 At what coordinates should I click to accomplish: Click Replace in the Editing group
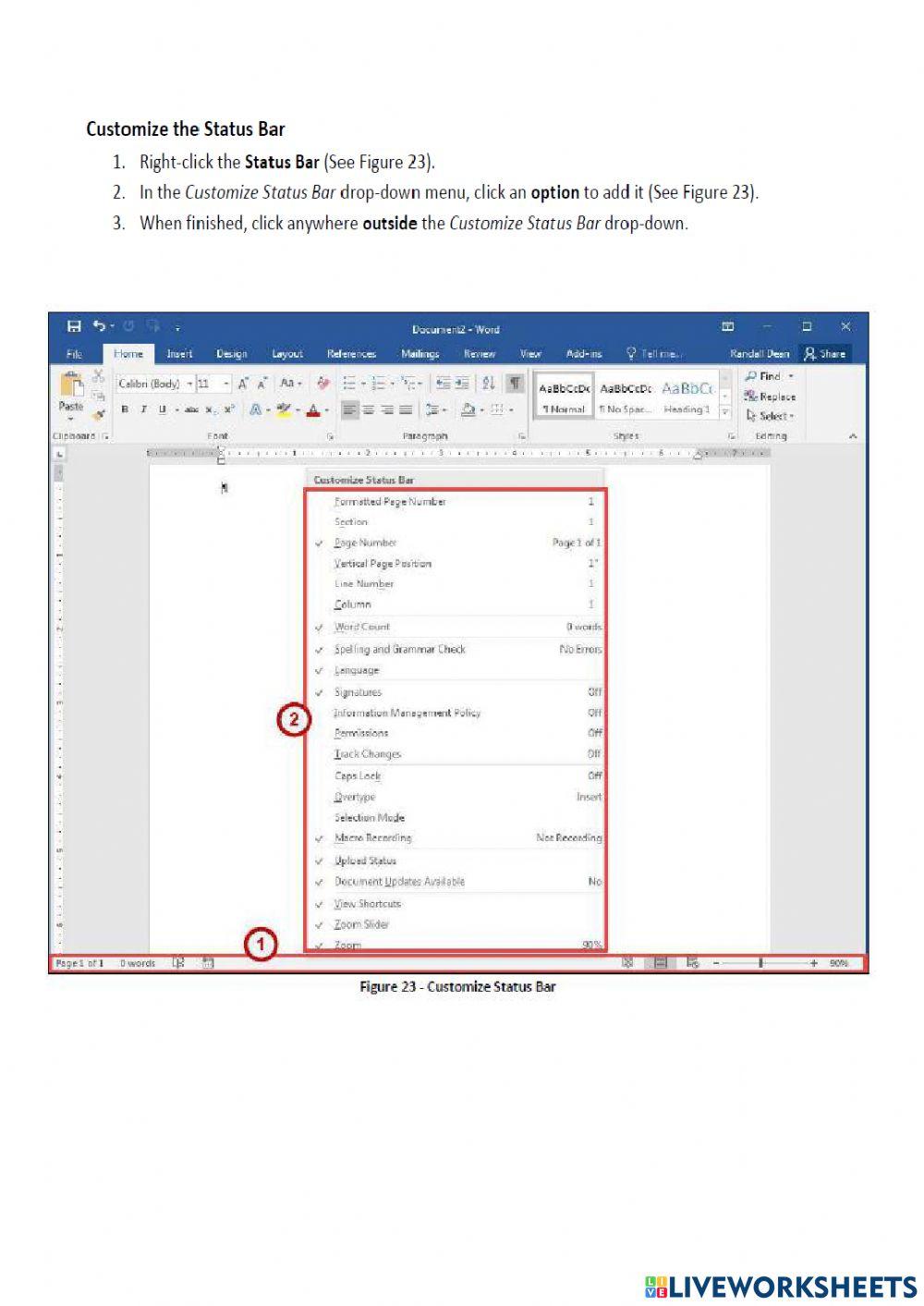pos(772,397)
